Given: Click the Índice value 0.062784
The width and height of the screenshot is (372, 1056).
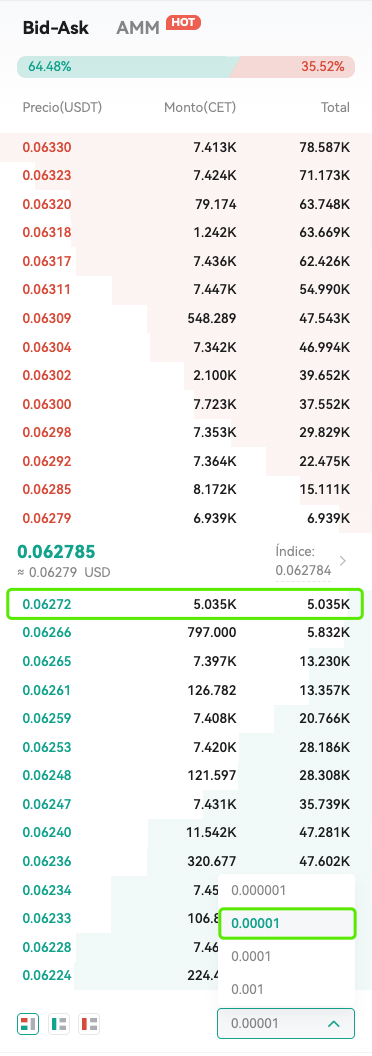Looking at the screenshot, I should 303,570.
